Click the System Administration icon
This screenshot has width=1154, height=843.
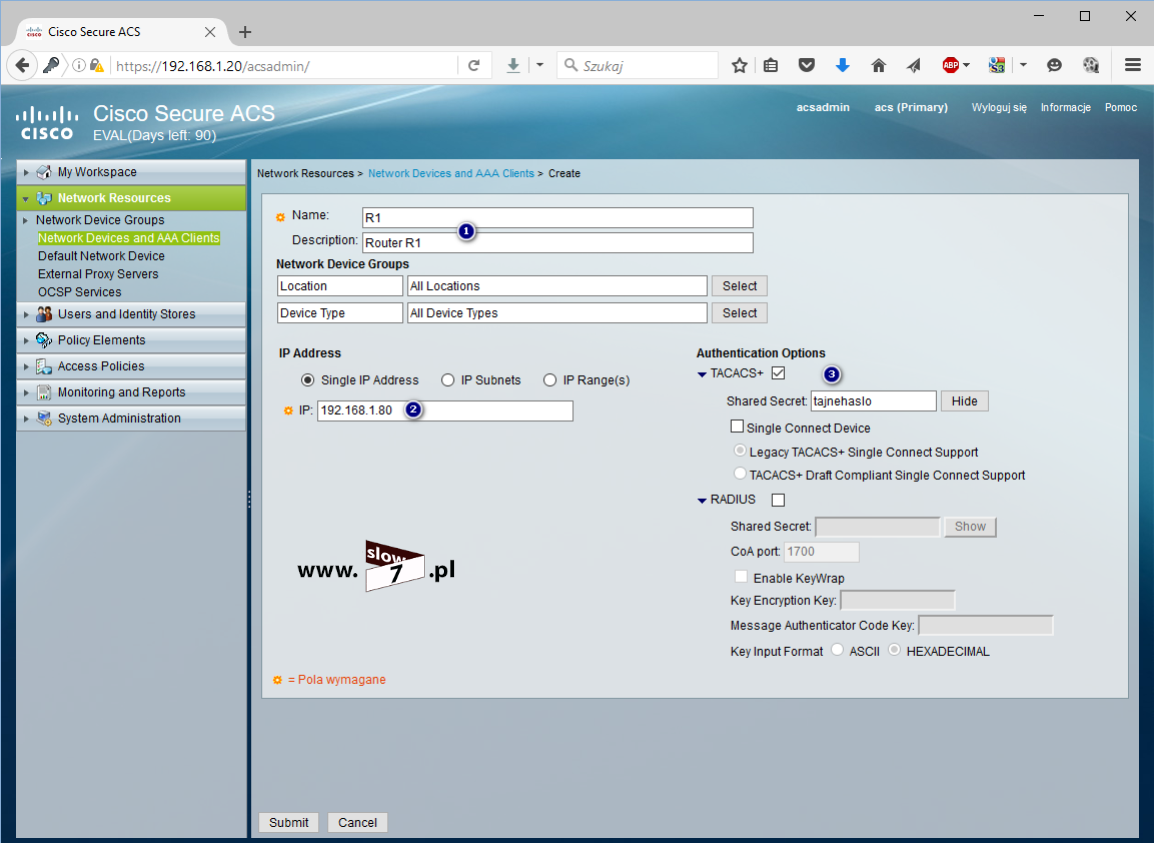click(44, 418)
